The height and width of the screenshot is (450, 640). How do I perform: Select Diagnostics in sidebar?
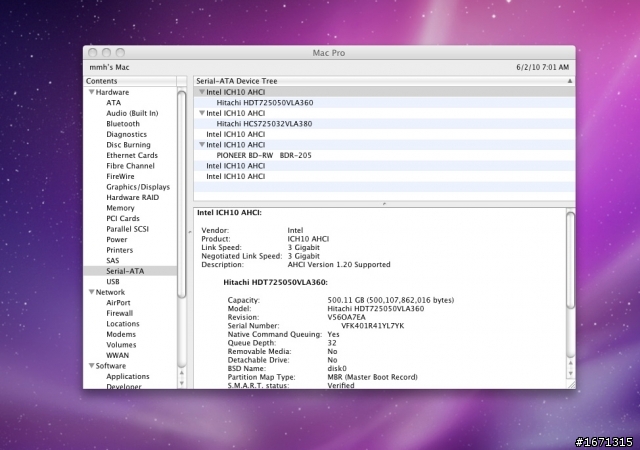coord(127,134)
